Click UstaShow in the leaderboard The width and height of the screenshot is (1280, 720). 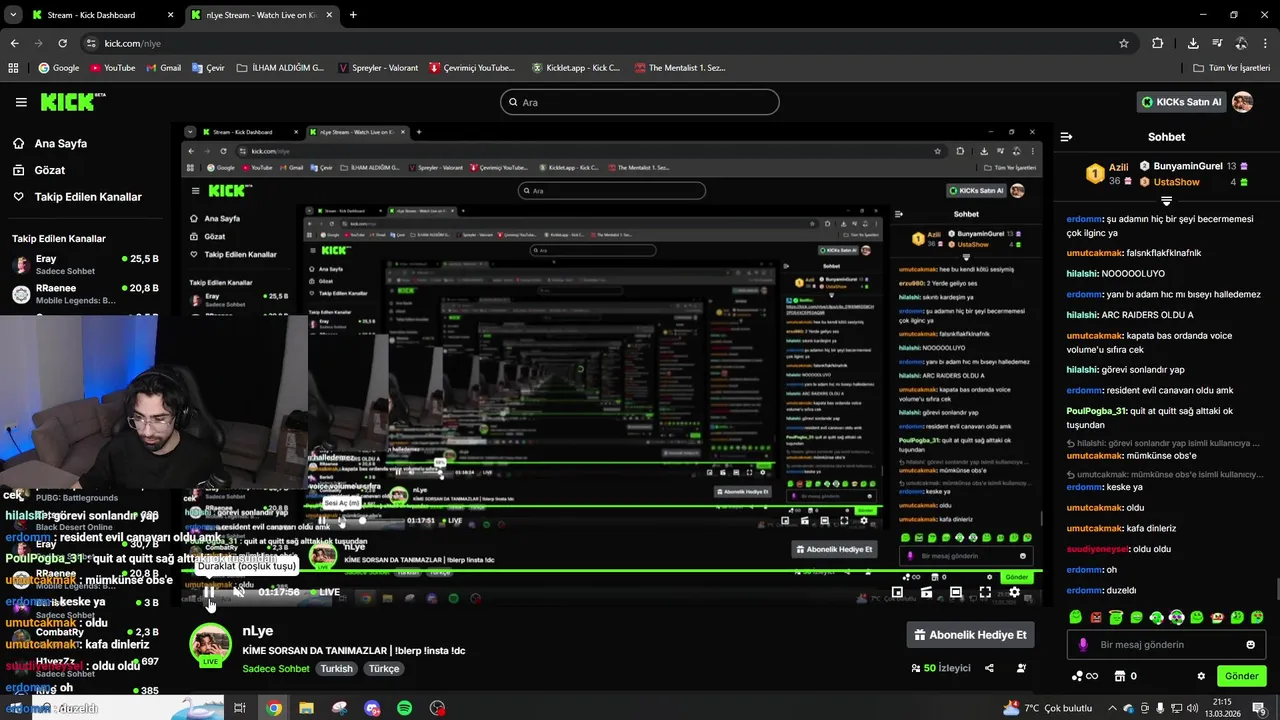[x=1176, y=182]
